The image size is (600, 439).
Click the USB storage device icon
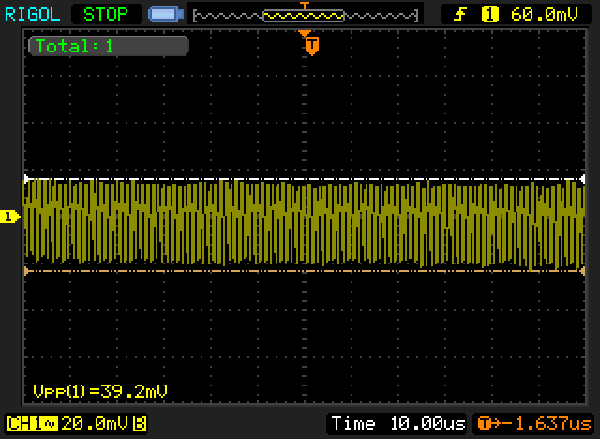pyautogui.click(x=166, y=15)
